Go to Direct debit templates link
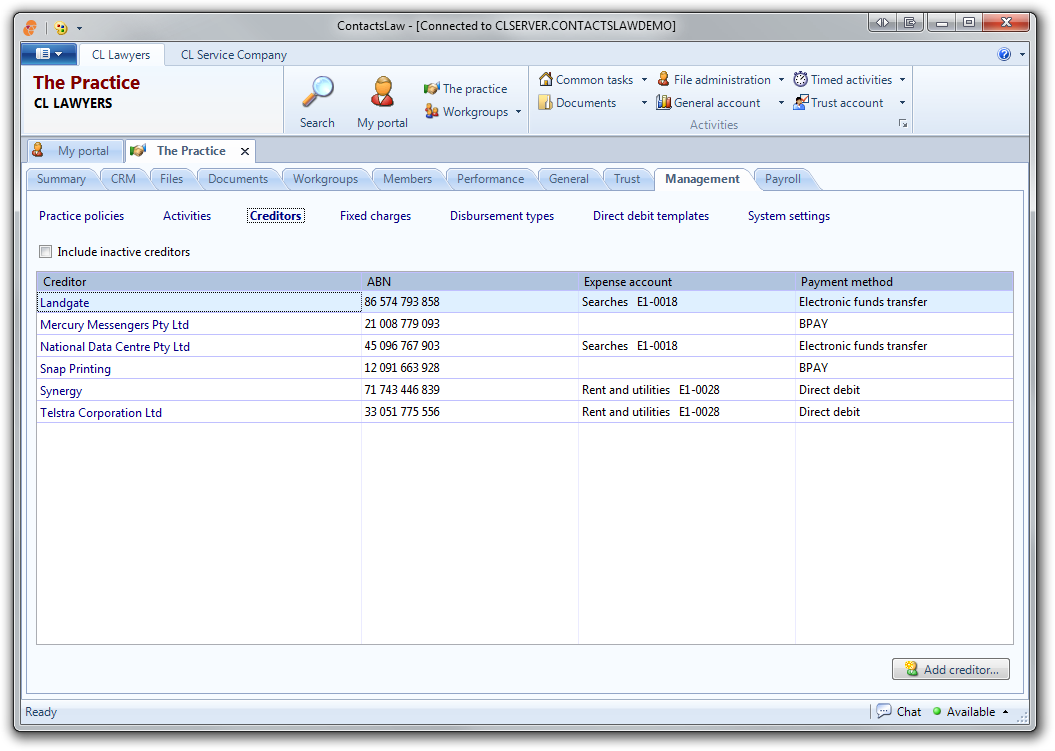This screenshot has height=751, width=1055. coord(651,216)
